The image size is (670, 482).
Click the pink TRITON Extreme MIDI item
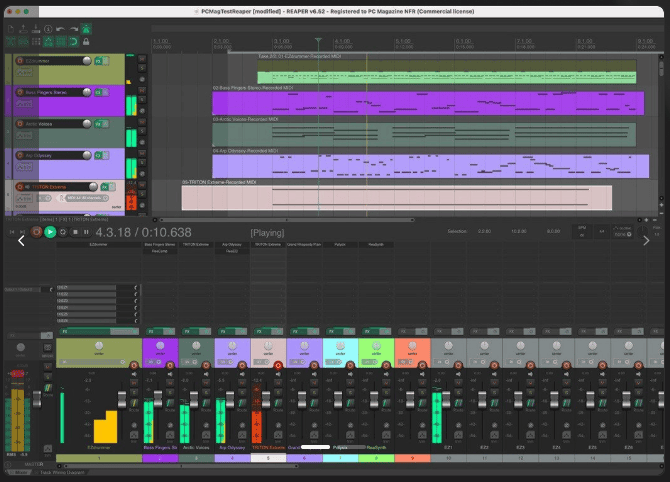click(x=397, y=197)
